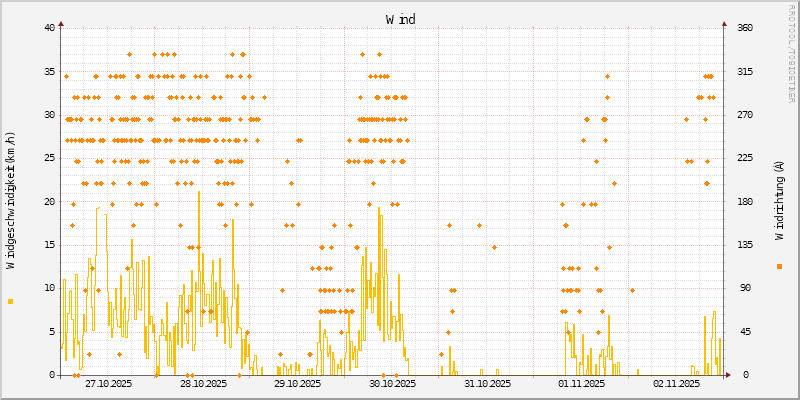This screenshot has width=800, height=400.
Task: Select the 28.10.2025 date label
Action: (203, 384)
